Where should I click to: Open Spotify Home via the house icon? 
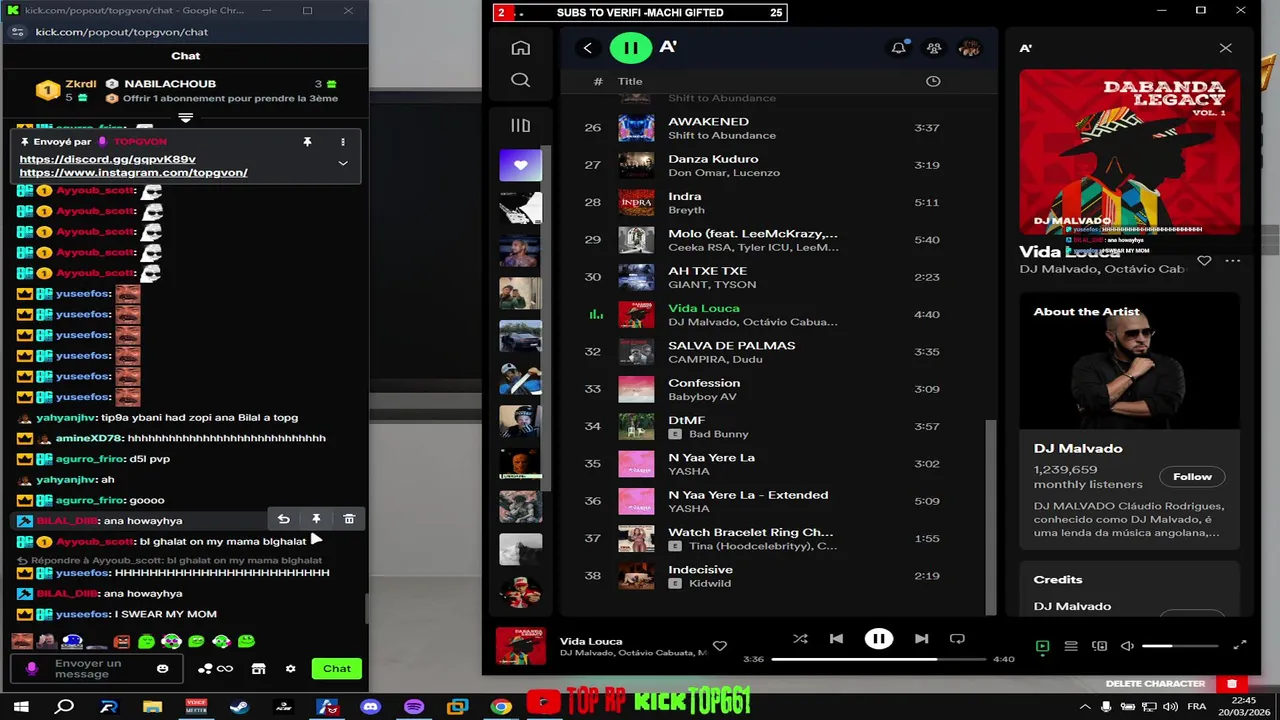520,48
